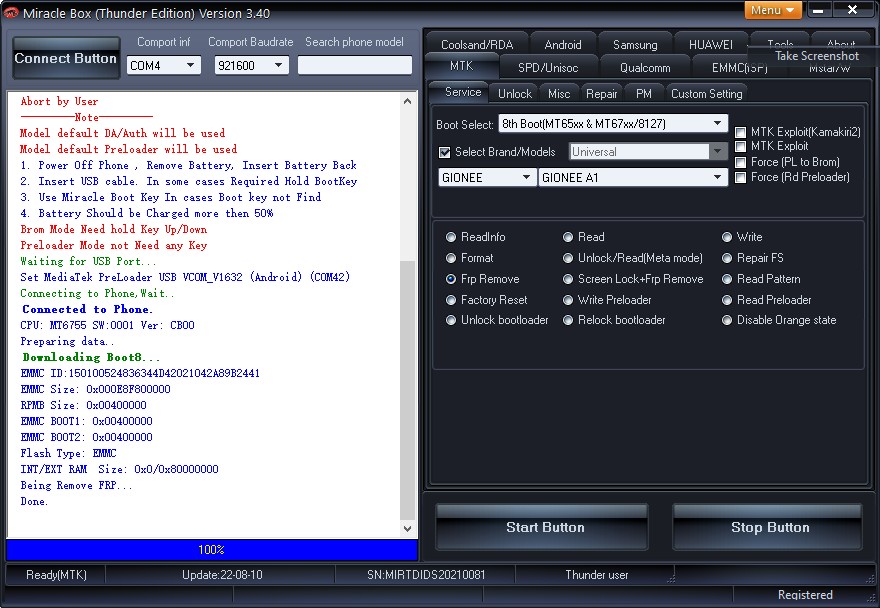Click the Miracle Box app logo icon
This screenshot has width=880, height=608.
tap(11, 12)
